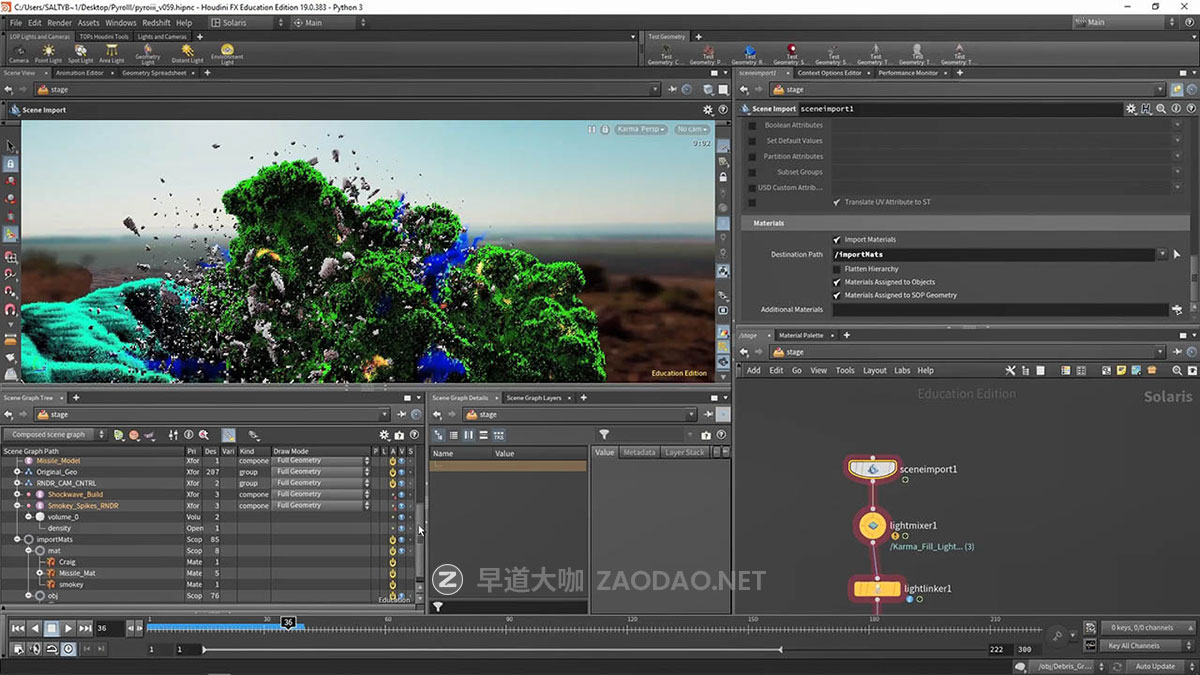Select the lightlinker1 node
The width and height of the screenshot is (1200, 675).
click(x=876, y=590)
